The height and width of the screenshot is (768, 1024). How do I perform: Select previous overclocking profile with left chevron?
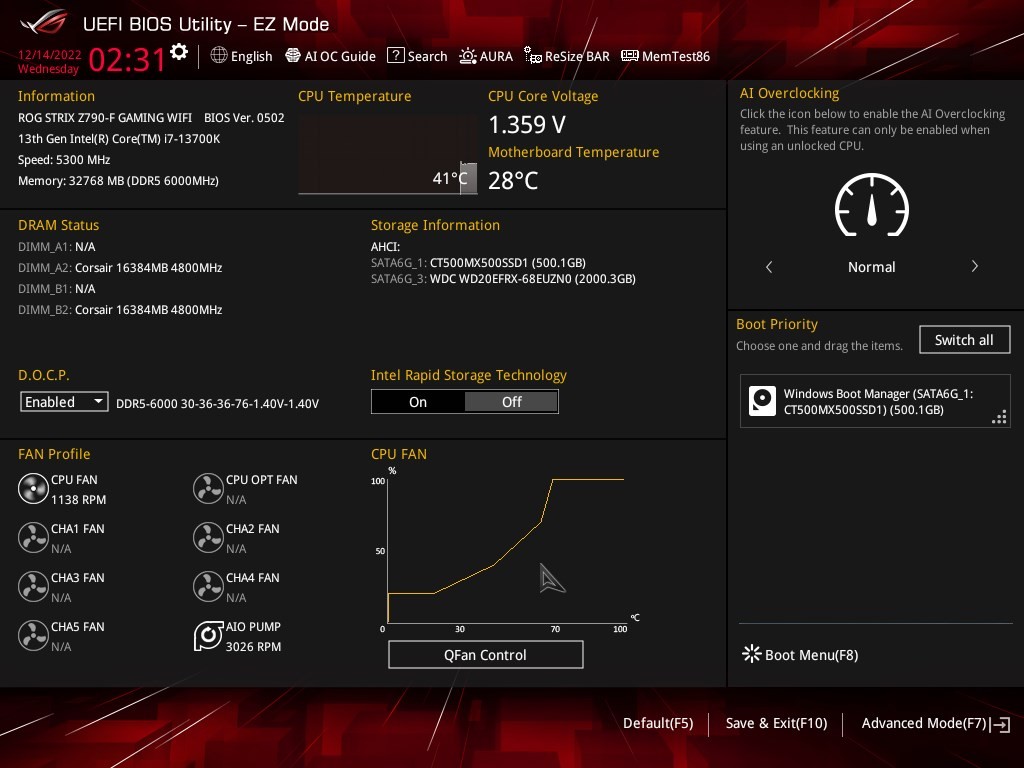click(769, 266)
